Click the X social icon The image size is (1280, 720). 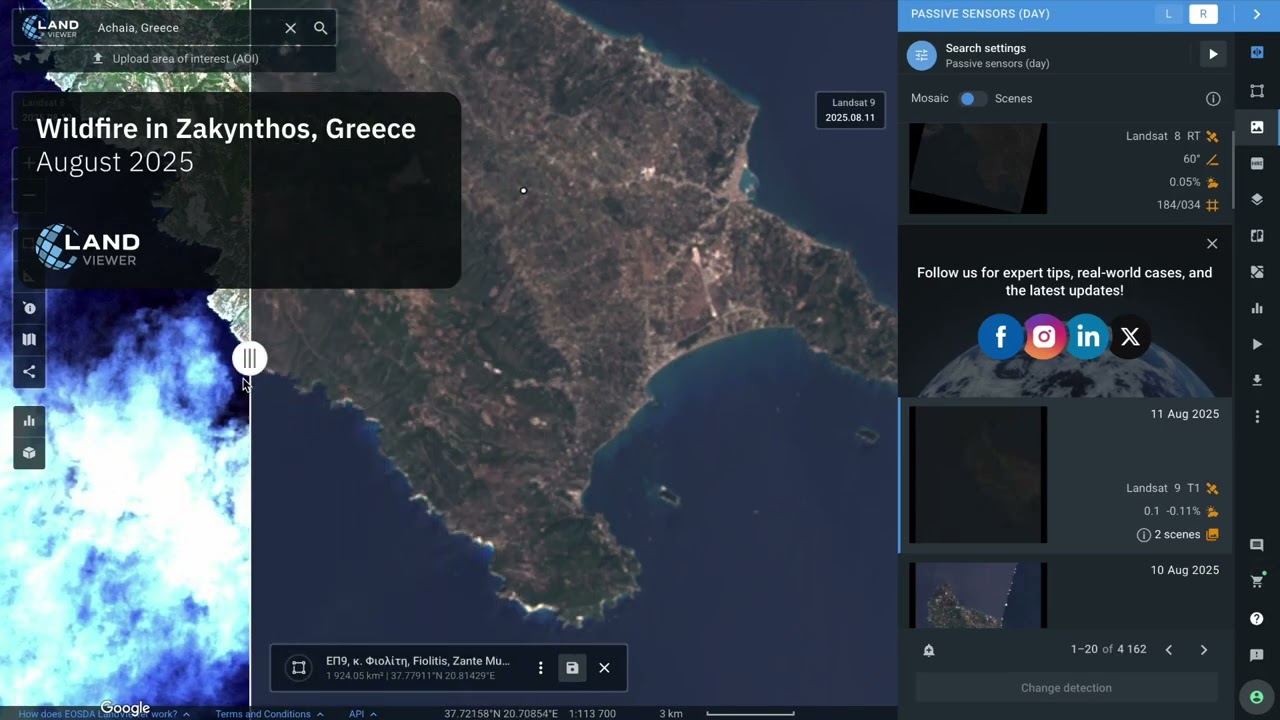click(x=1130, y=337)
